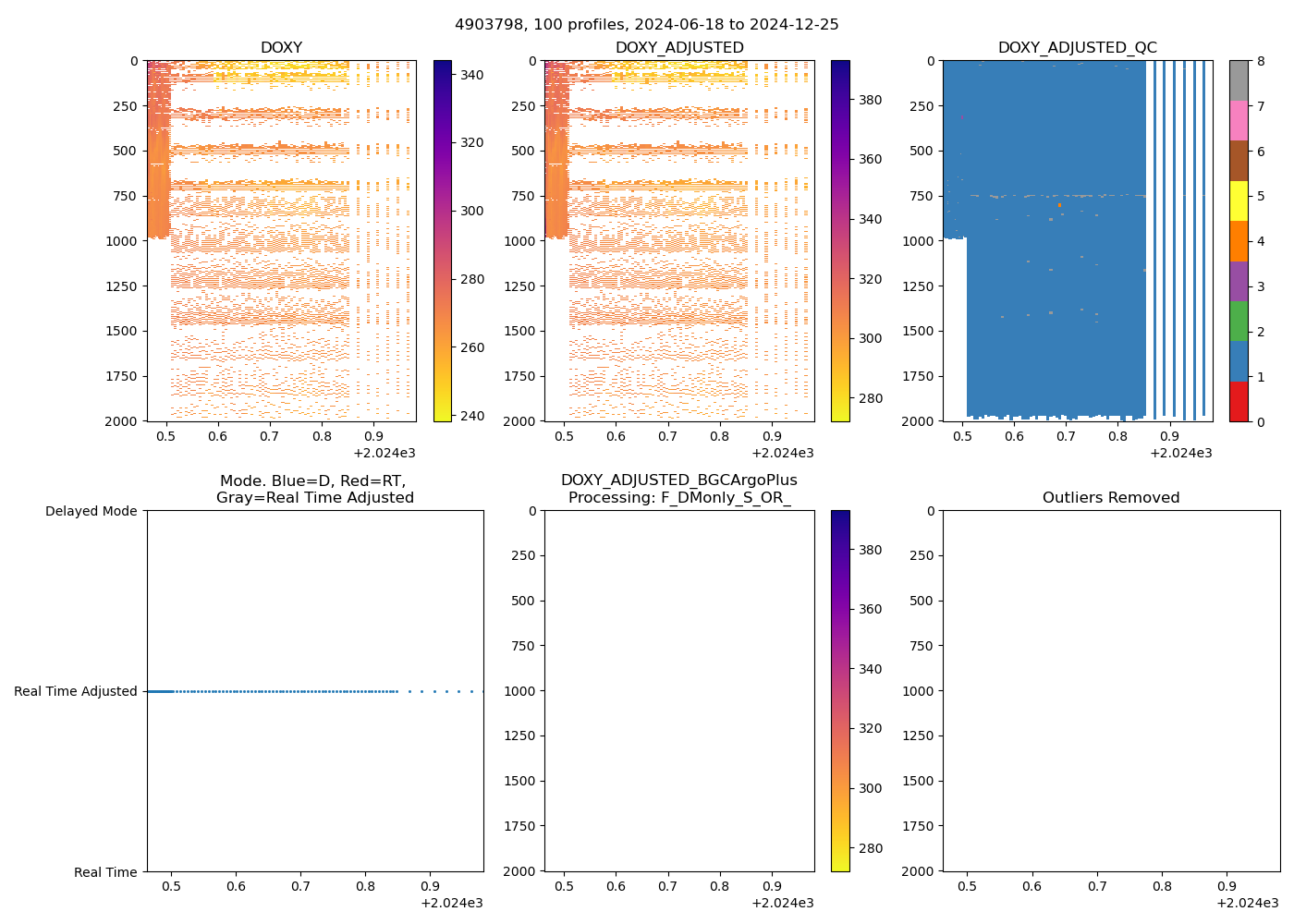The width and height of the screenshot is (1294, 924).
Task: Select the green QC colorbar segment
Action: coord(1239,321)
